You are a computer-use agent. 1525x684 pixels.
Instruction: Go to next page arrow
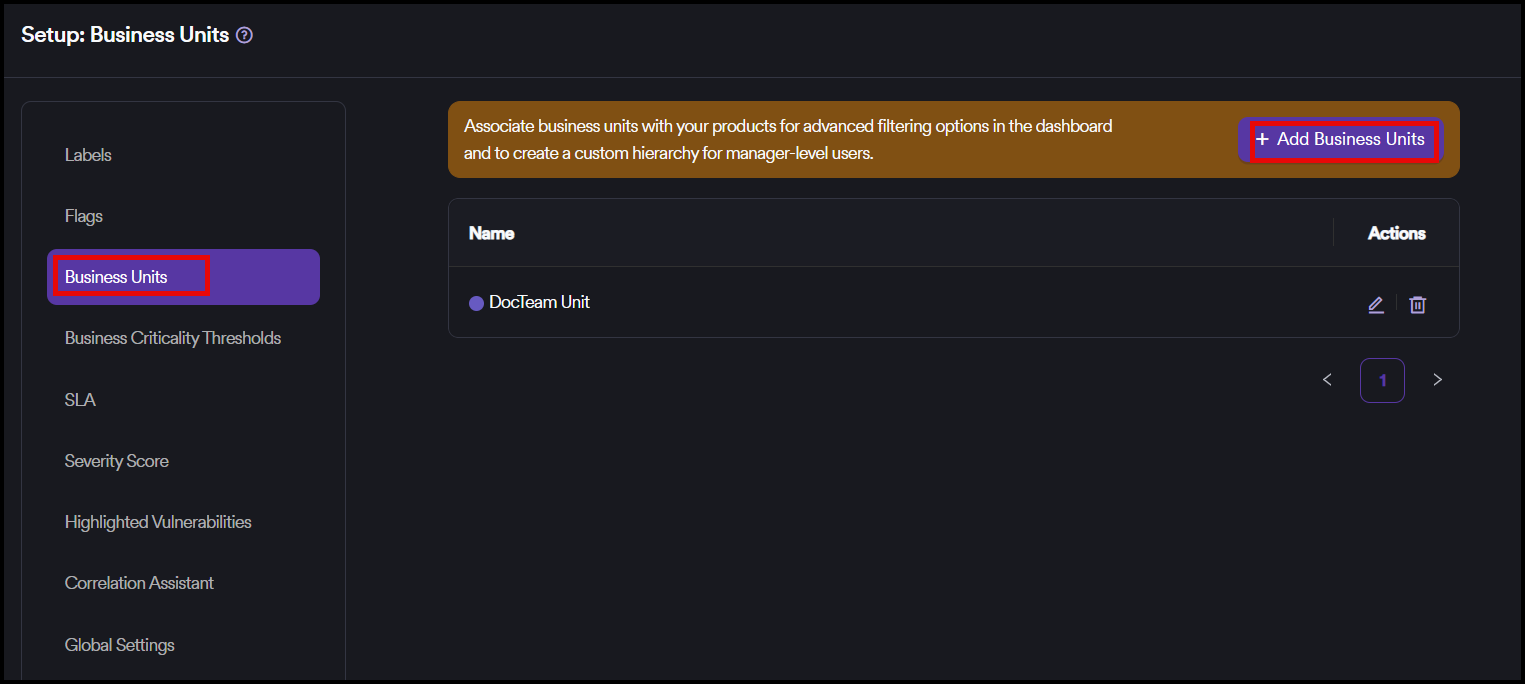click(1437, 380)
